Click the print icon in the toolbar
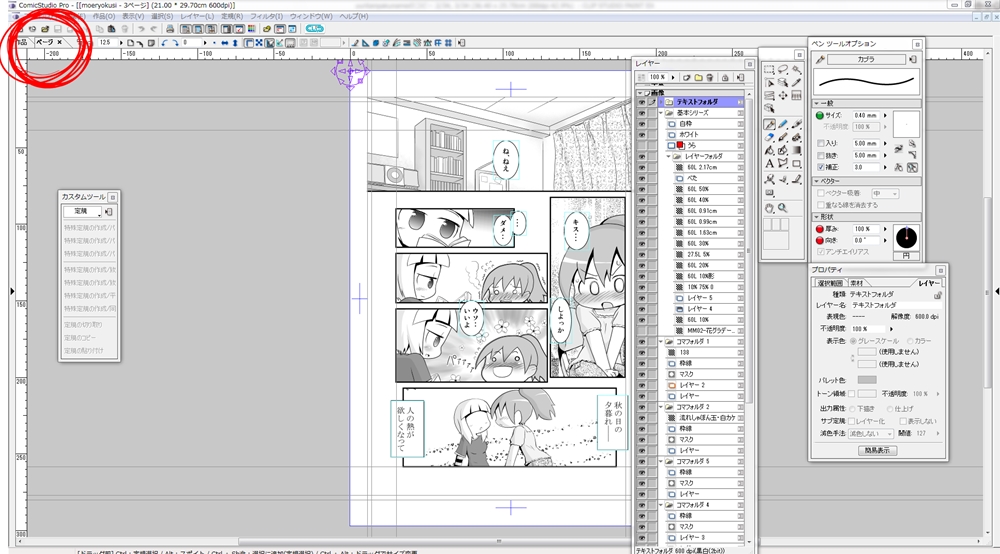 (x=170, y=29)
